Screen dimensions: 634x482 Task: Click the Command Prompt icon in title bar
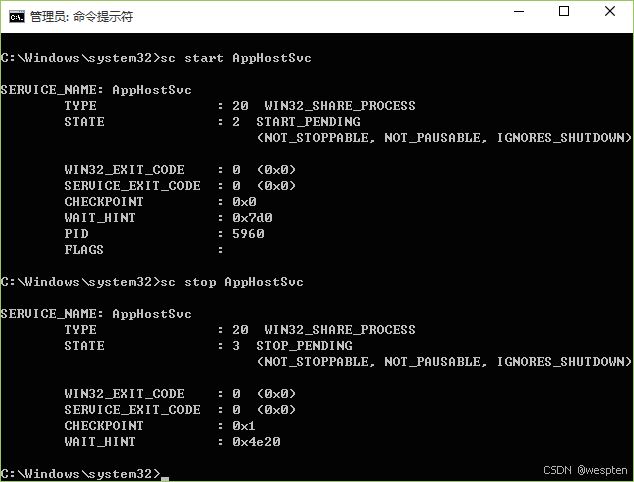17,16
